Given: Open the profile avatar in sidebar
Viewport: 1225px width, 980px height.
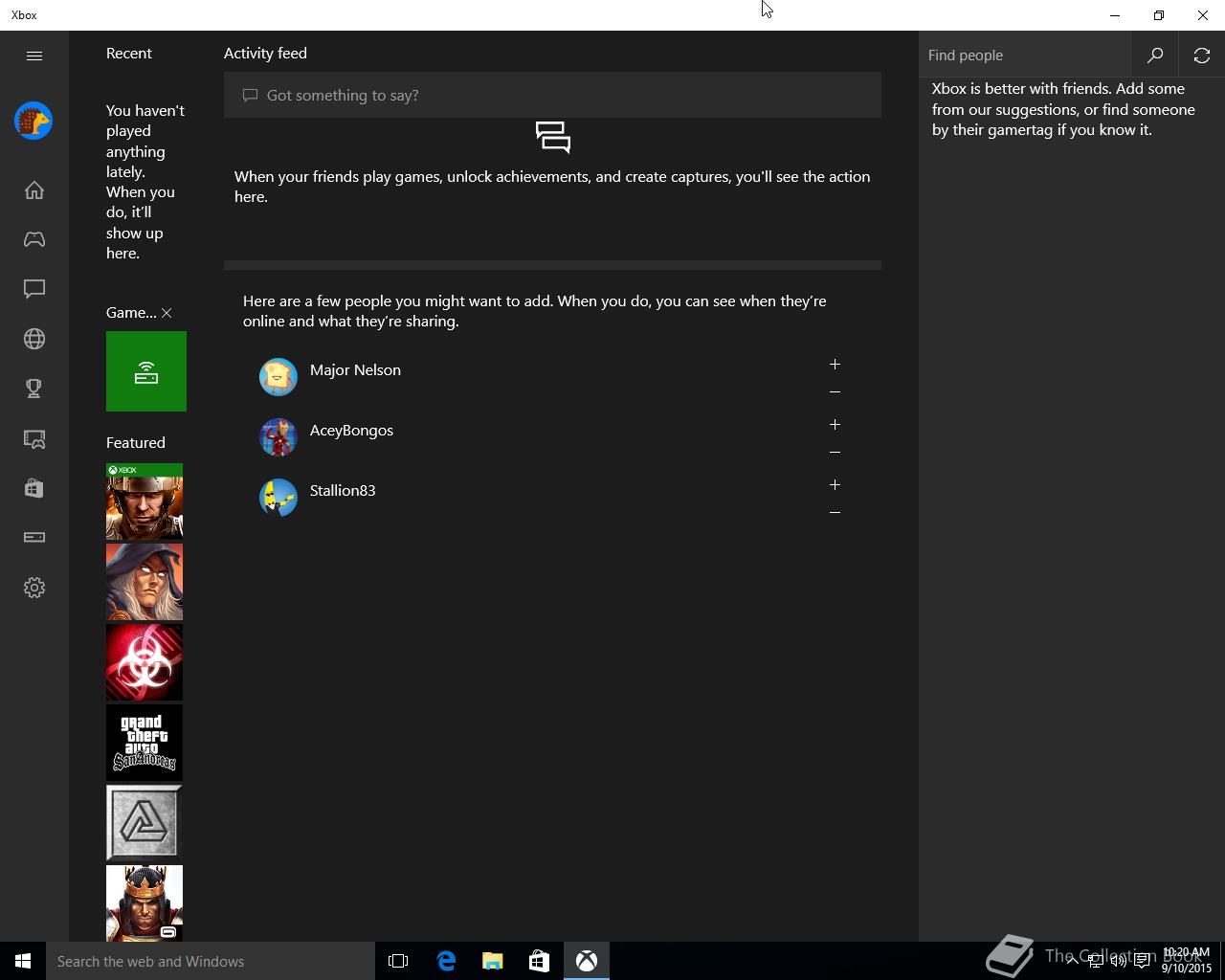Looking at the screenshot, I should [x=33, y=121].
